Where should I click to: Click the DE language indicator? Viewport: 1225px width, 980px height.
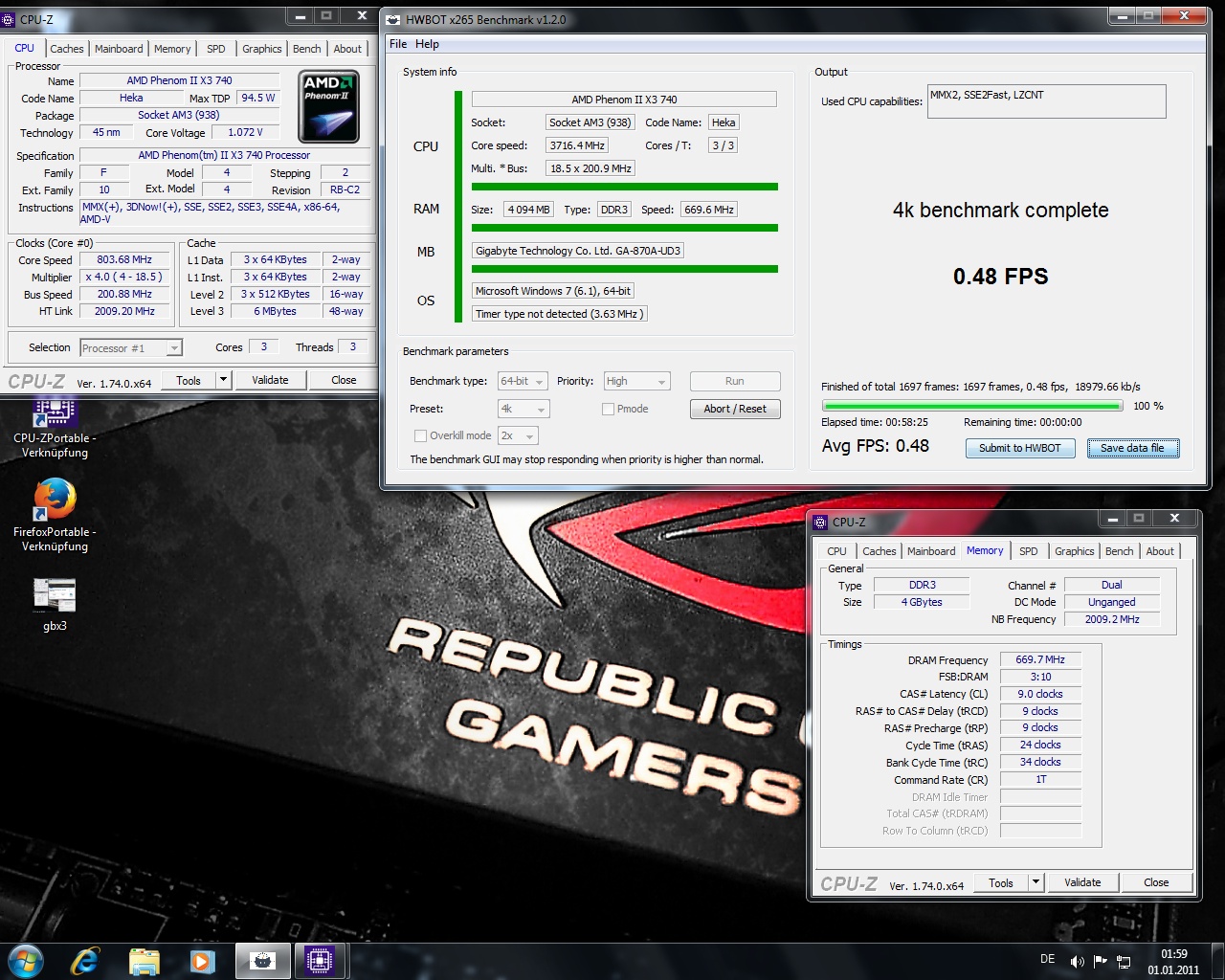[1047, 959]
